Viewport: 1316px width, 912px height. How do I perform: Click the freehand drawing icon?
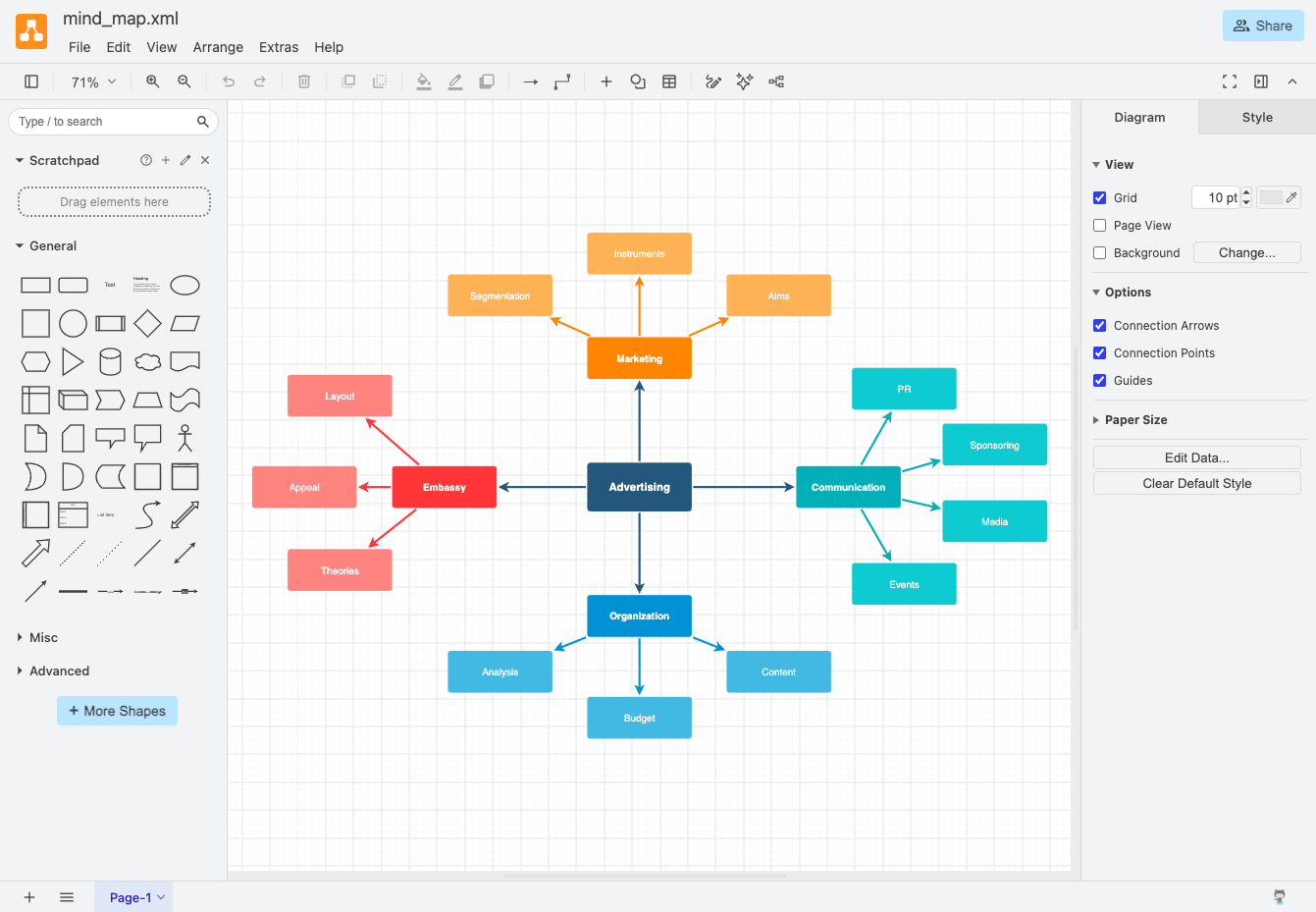[713, 82]
